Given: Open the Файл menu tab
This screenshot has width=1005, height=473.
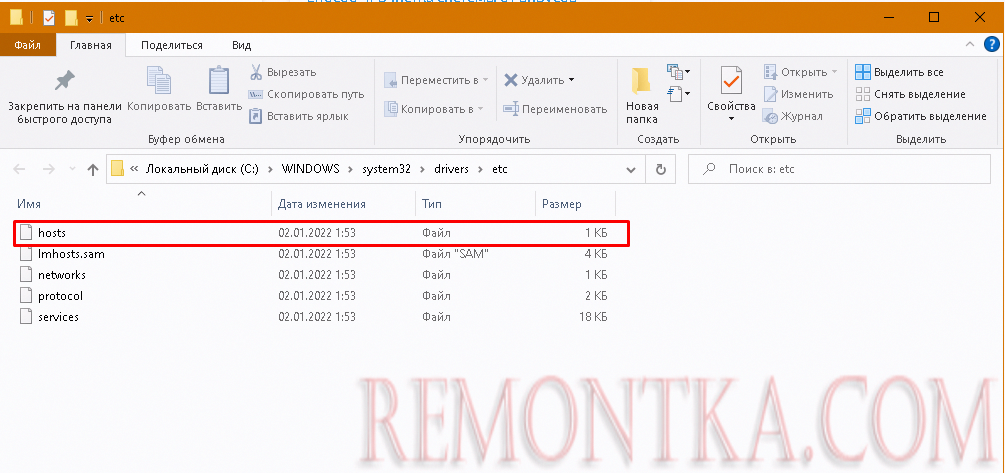Looking at the screenshot, I should pos(28,46).
